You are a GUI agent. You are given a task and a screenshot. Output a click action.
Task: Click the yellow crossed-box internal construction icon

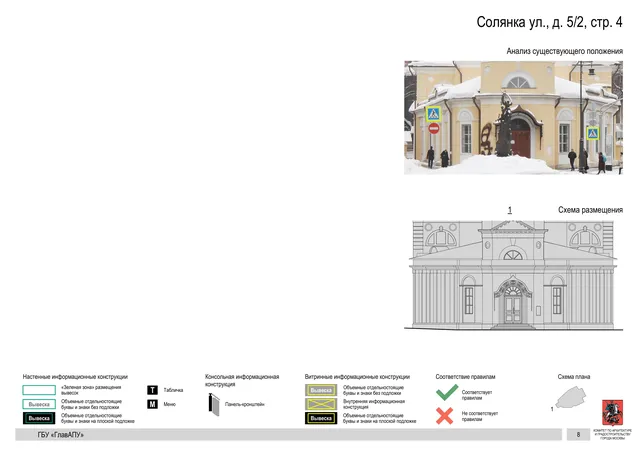point(321,404)
